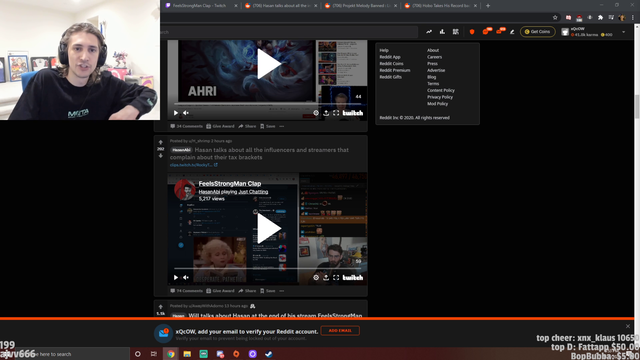Open the browser extensions puzzle icon

pyautogui.click(x=600, y=18)
